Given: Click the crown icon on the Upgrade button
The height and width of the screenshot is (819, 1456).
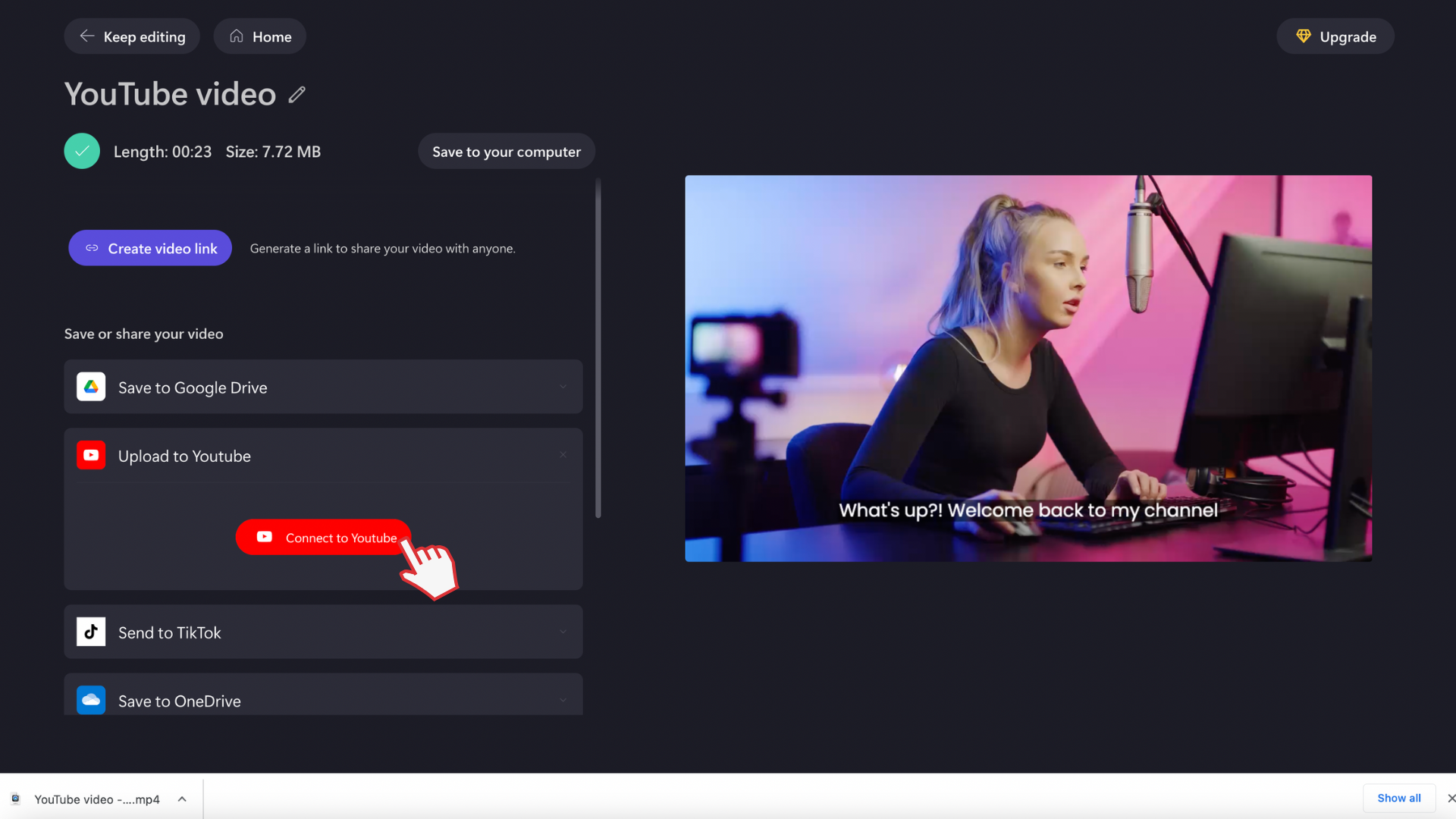Looking at the screenshot, I should click(x=1303, y=36).
